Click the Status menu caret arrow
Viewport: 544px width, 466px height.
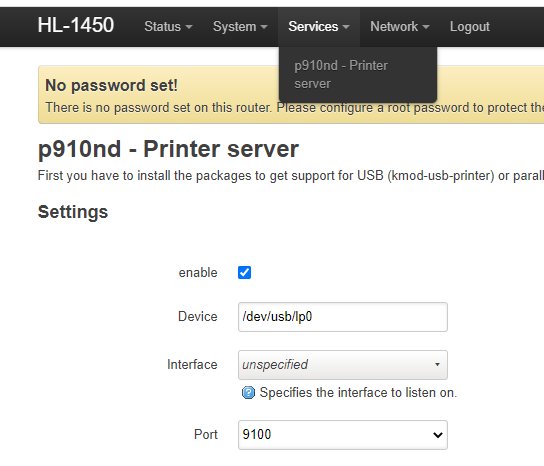coord(189,27)
